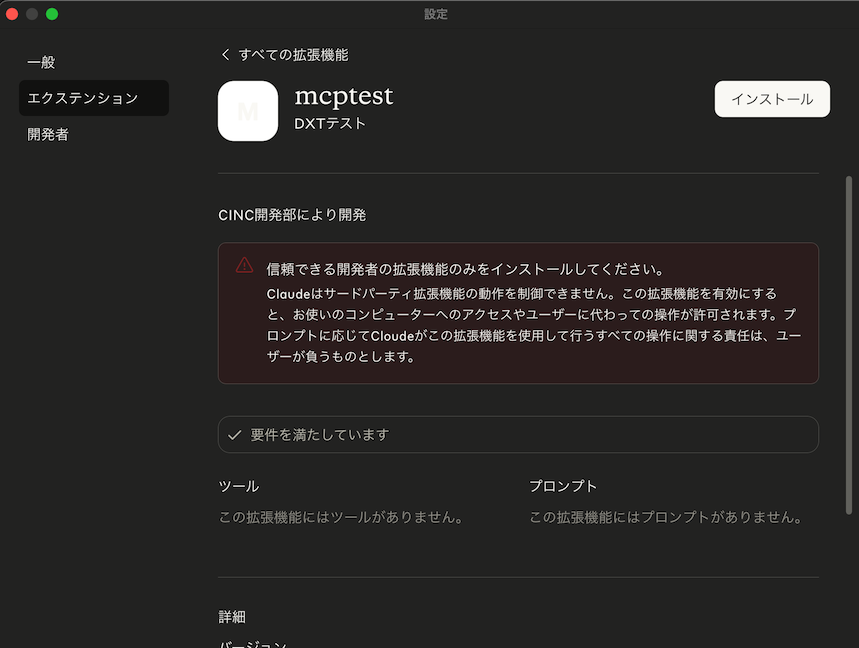
Task: Click the mcptest extension title
Action: (343, 96)
